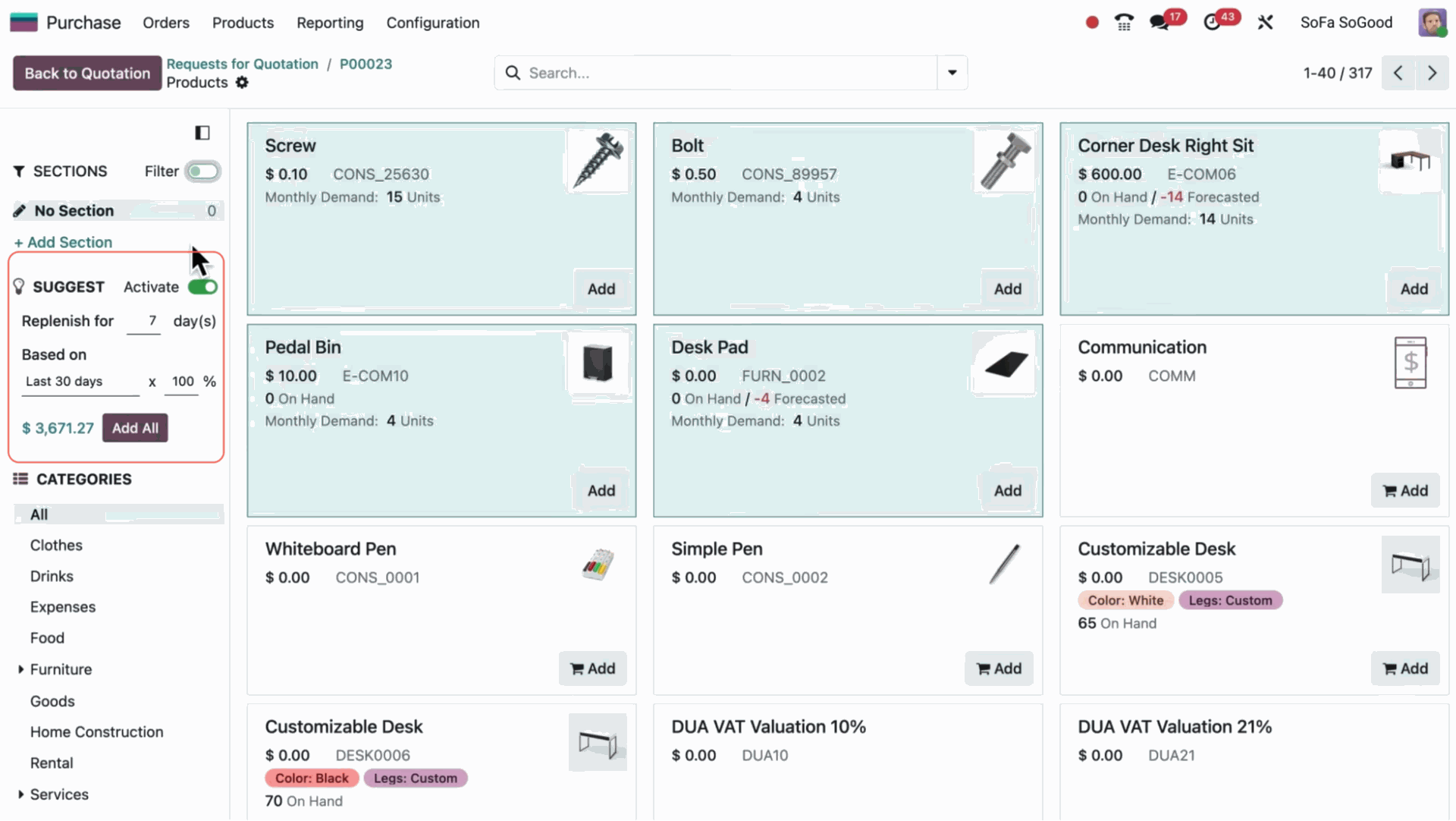This screenshot has height=821, width=1456.
Task: Open the Configuration menu
Action: pyautogui.click(x=432, y=23)
